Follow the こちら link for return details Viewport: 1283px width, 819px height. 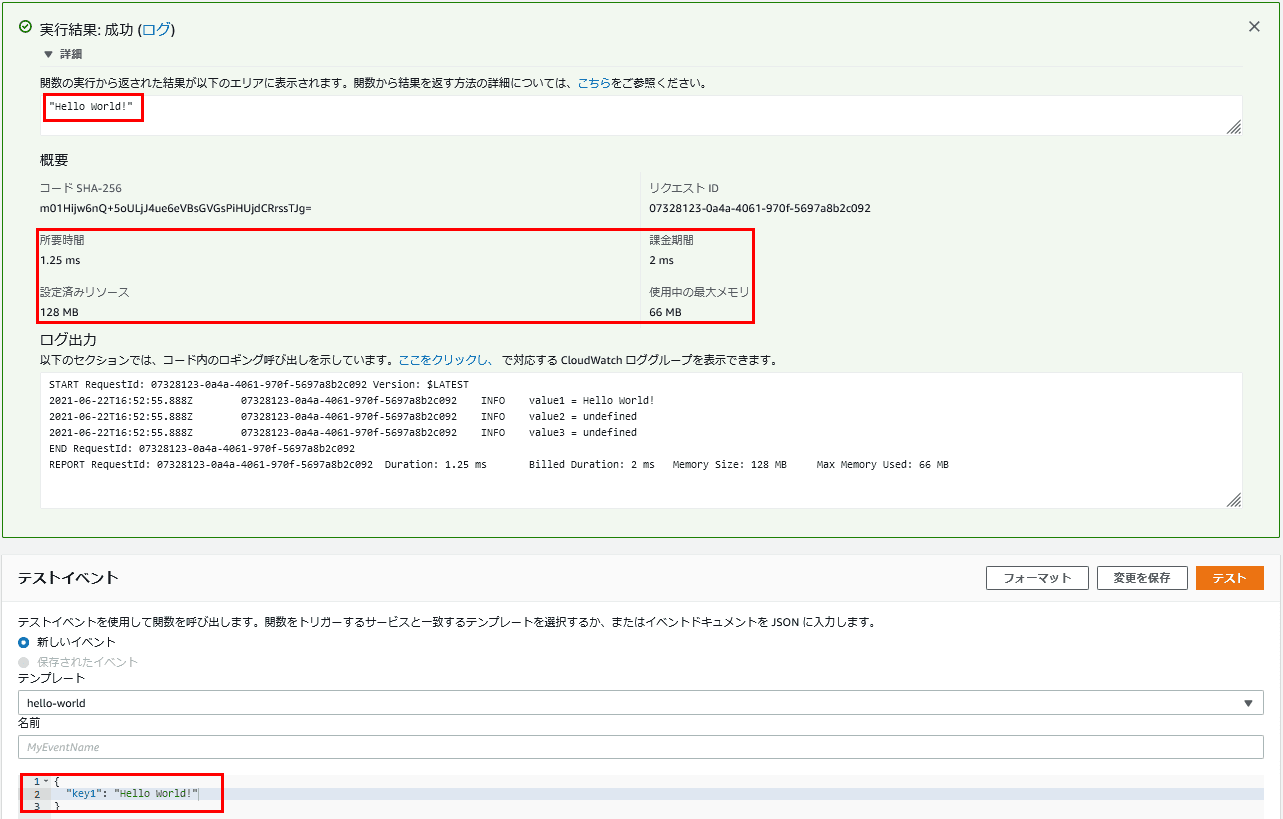(x=594, y=83)
